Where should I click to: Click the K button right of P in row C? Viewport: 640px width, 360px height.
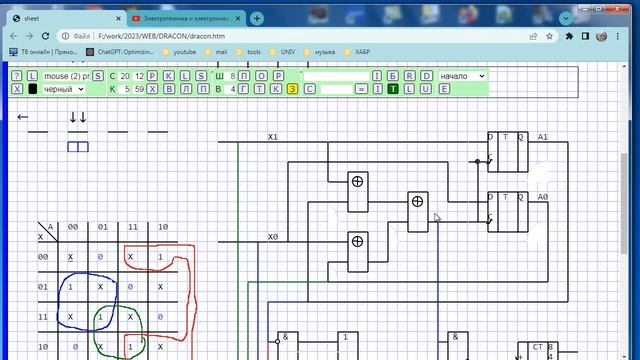click(169, 76)
